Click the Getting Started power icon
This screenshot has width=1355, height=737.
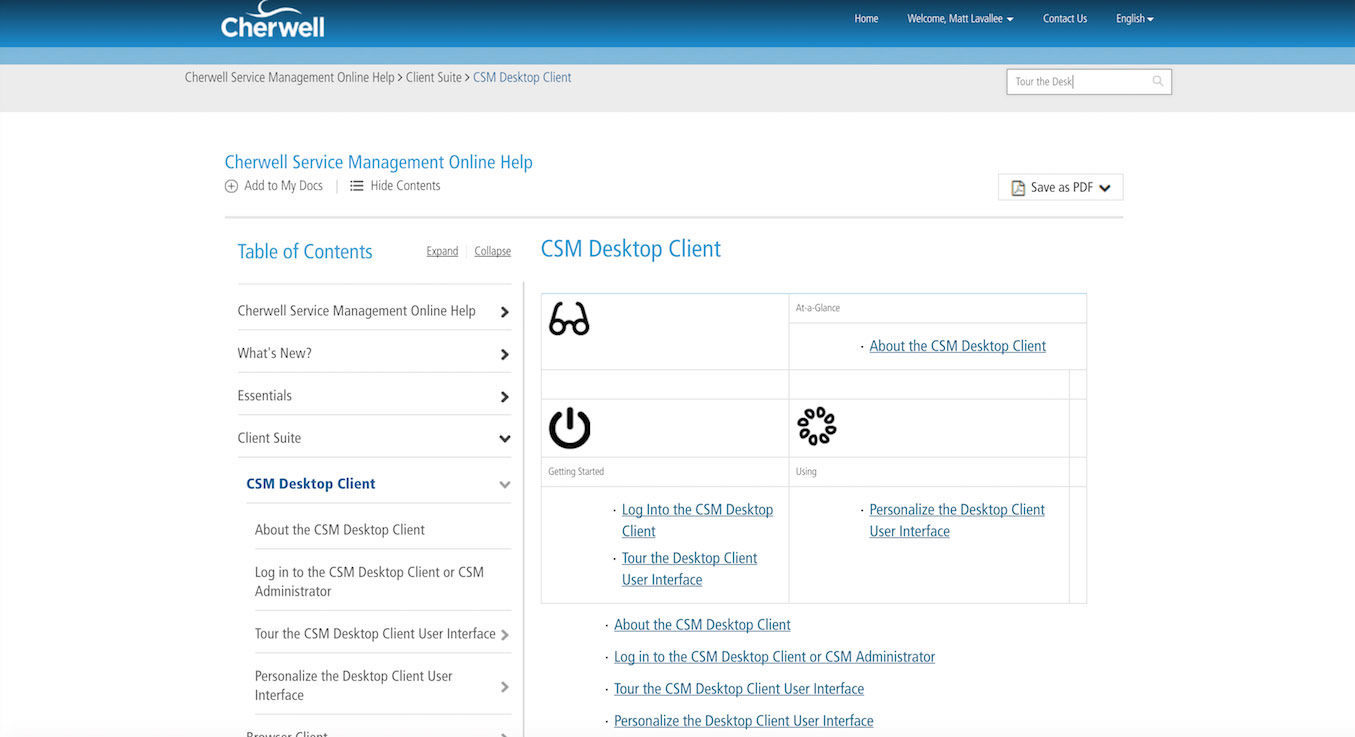pos(569,428)
